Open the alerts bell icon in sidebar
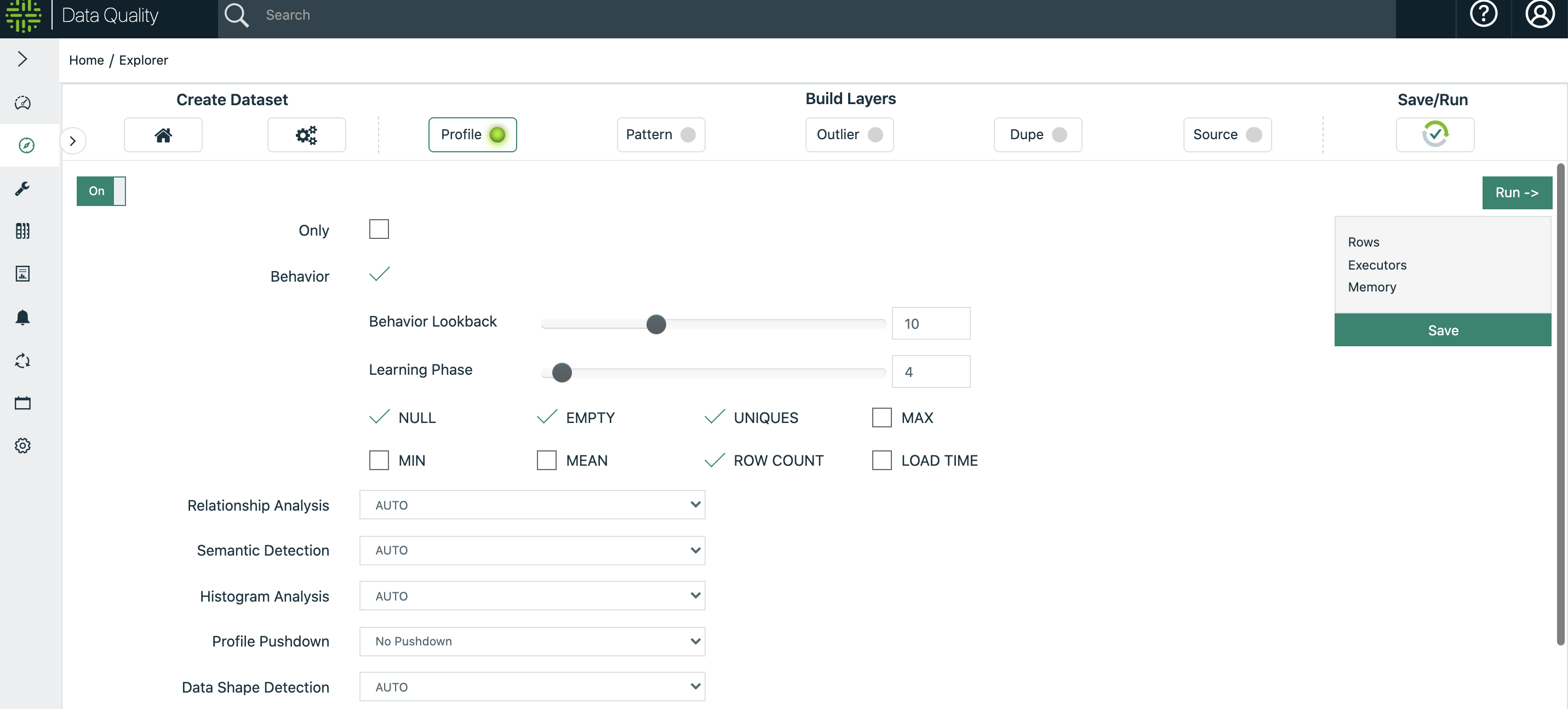 [22, 317]
